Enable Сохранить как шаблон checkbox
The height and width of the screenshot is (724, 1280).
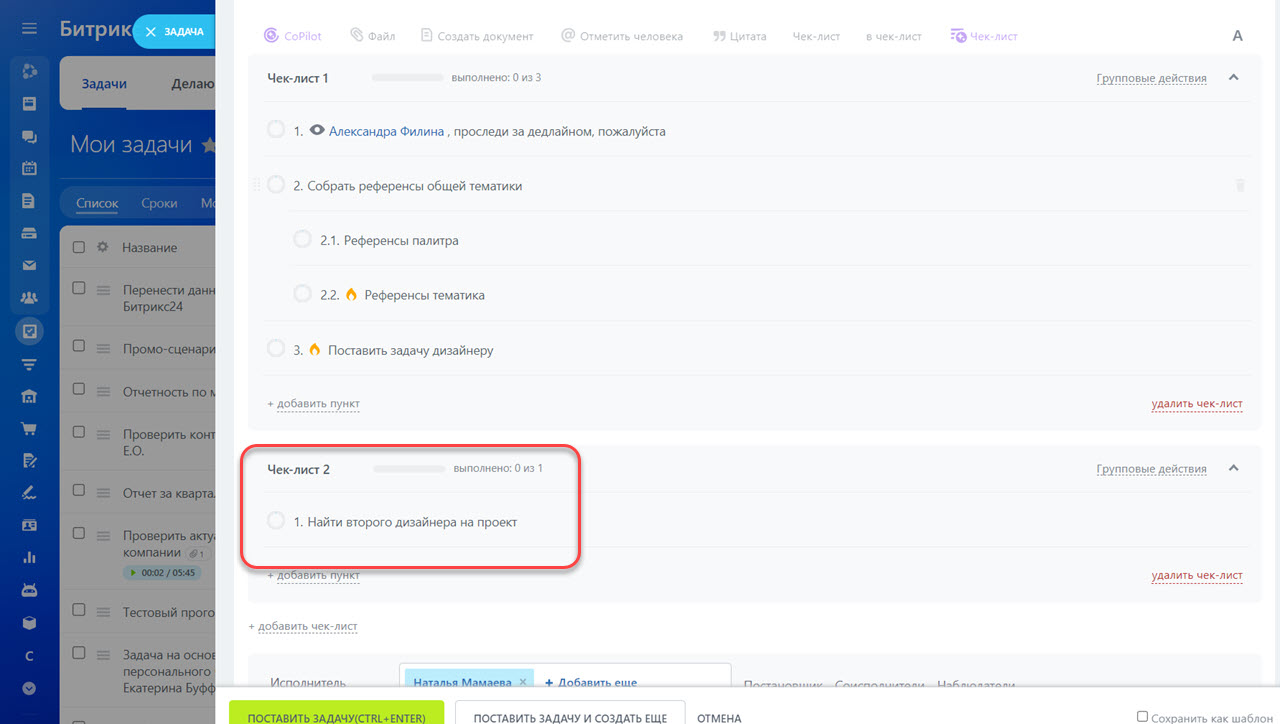1143,717
